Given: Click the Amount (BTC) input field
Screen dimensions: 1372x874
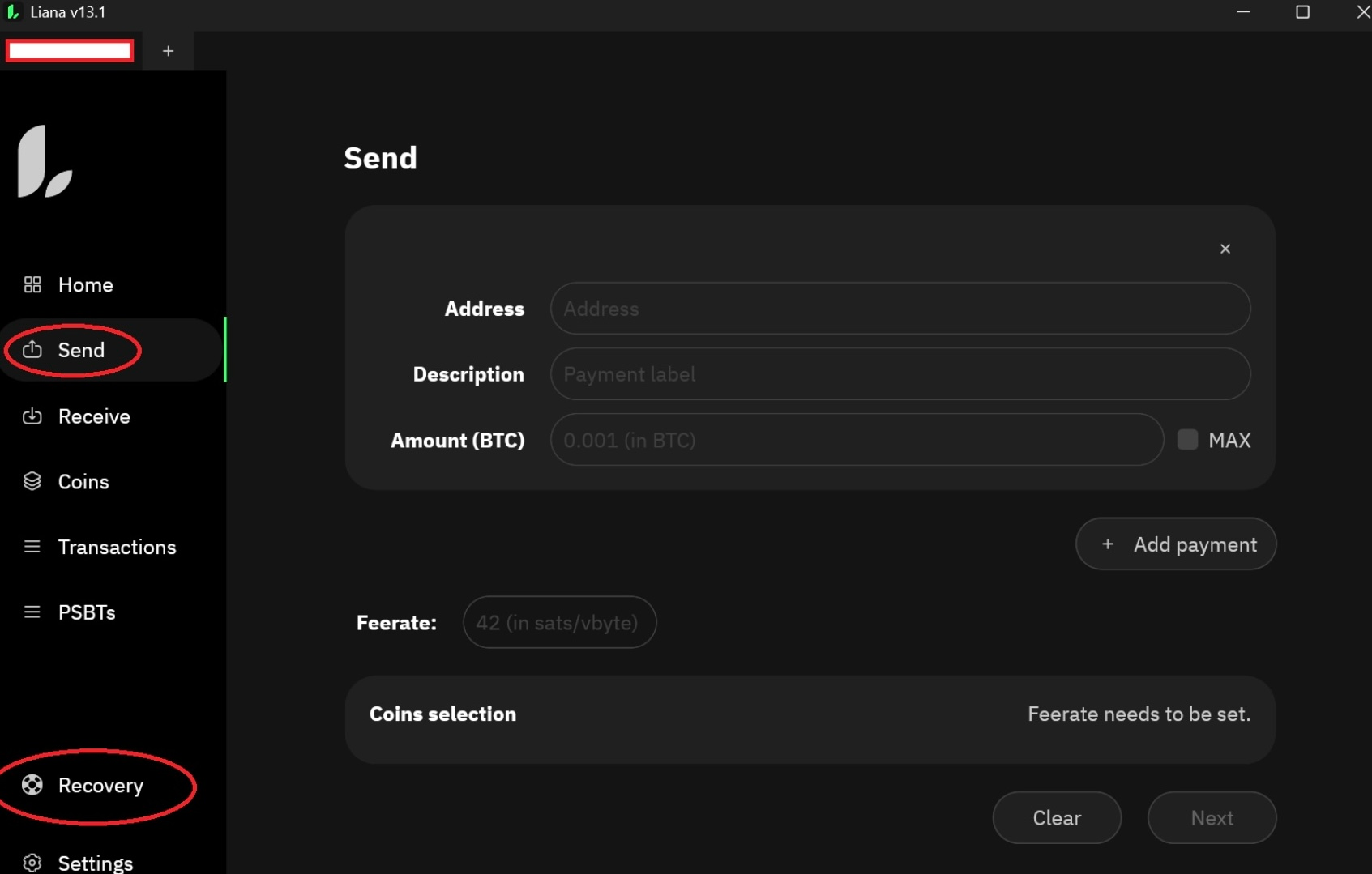Looking at the screenshot, I should click(856, 440).
